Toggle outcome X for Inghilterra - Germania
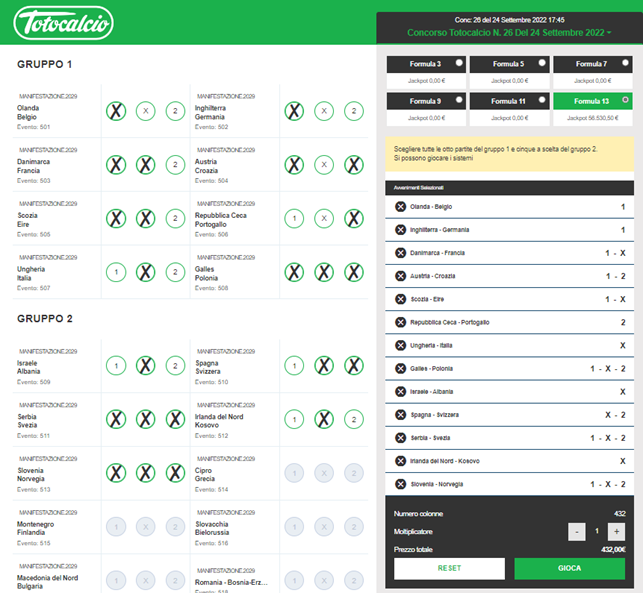 coord(324,112)
